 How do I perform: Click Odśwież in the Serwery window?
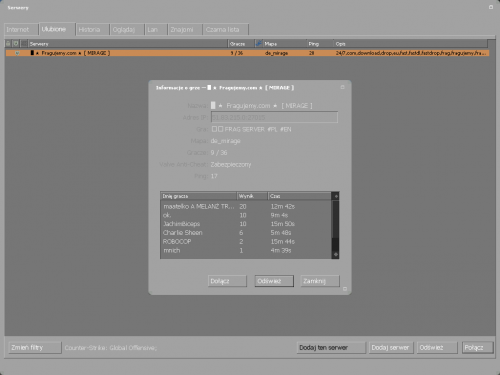[x=437, y=348]
